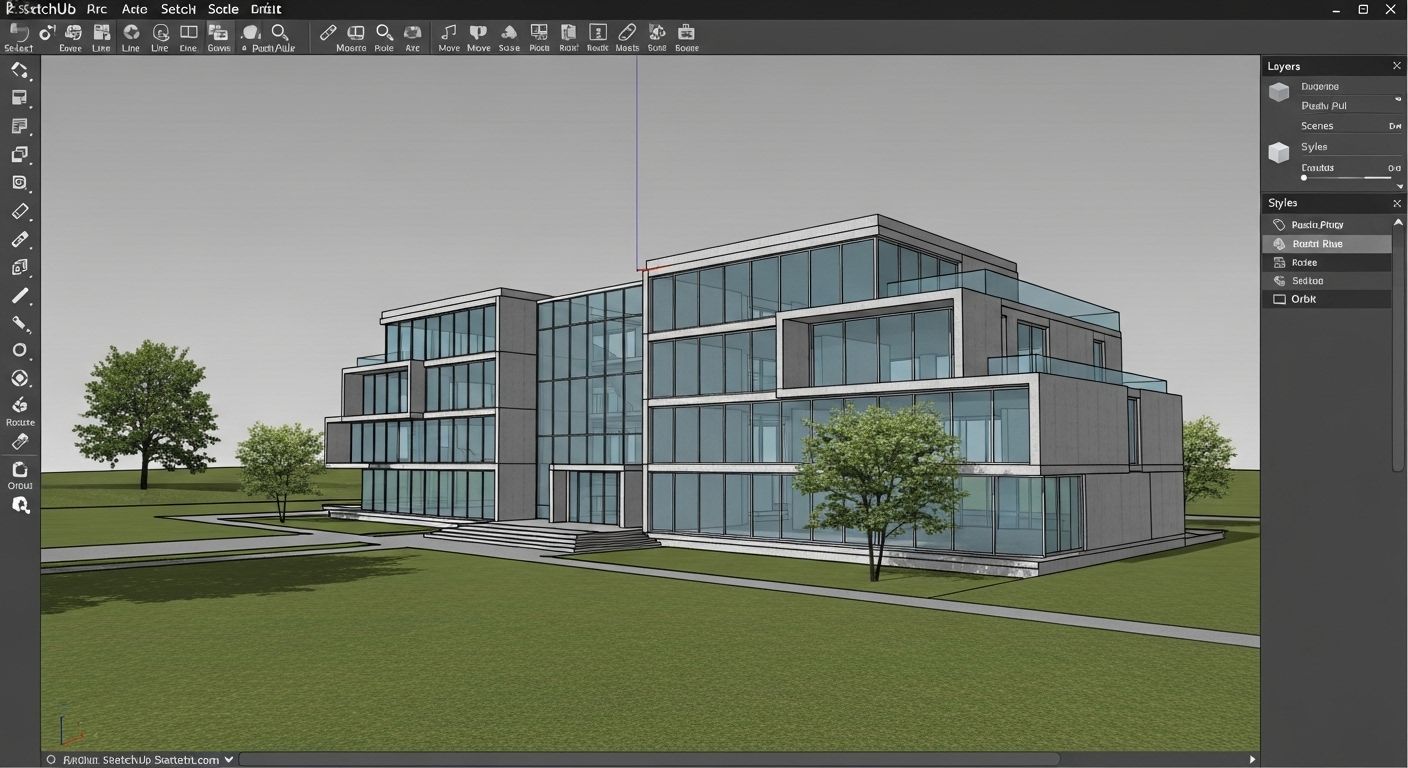This screenshot has width=1408, height=768.
Task: Activate the Orbit tool near the sidebar bottom
Action: point(20,469)
